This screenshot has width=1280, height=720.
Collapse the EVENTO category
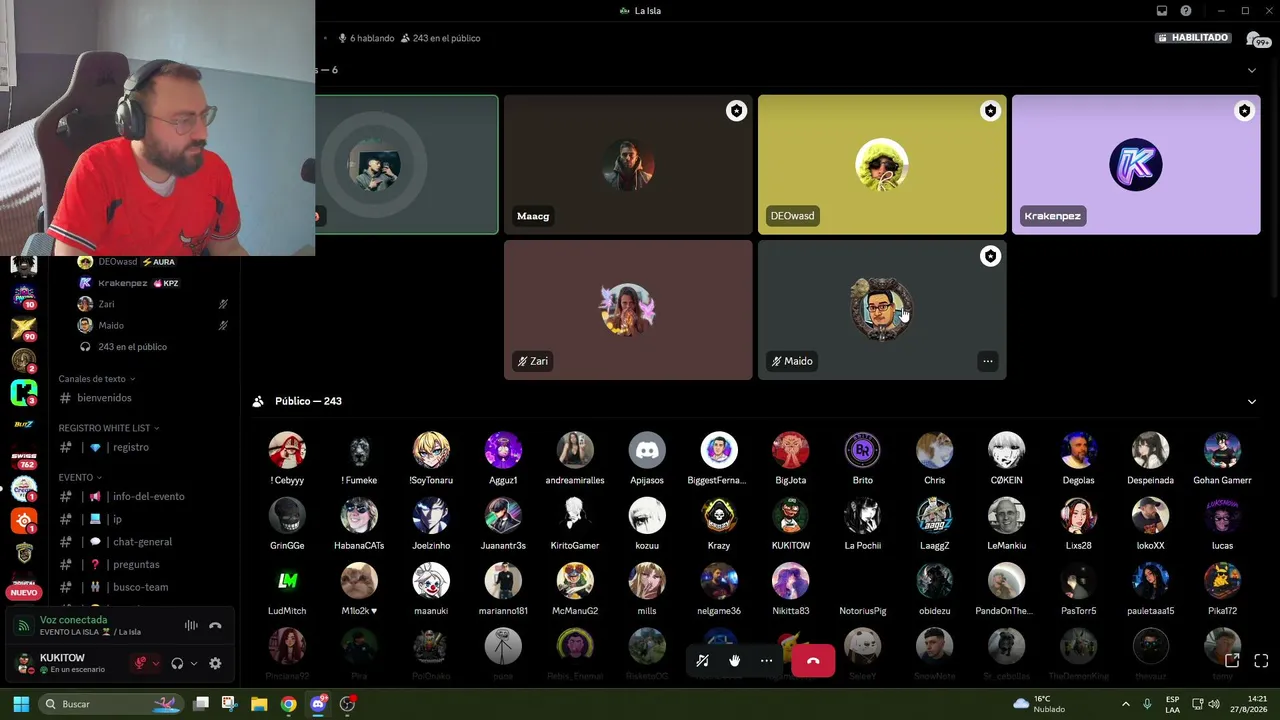click(80, 477)
